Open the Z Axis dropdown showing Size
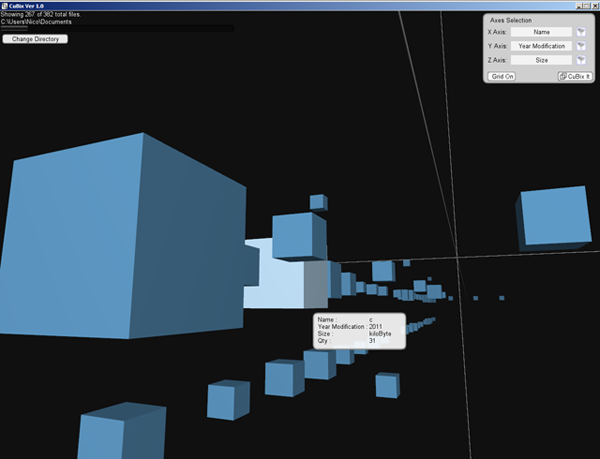Screen dimensions: 600x459 (541, 60)
